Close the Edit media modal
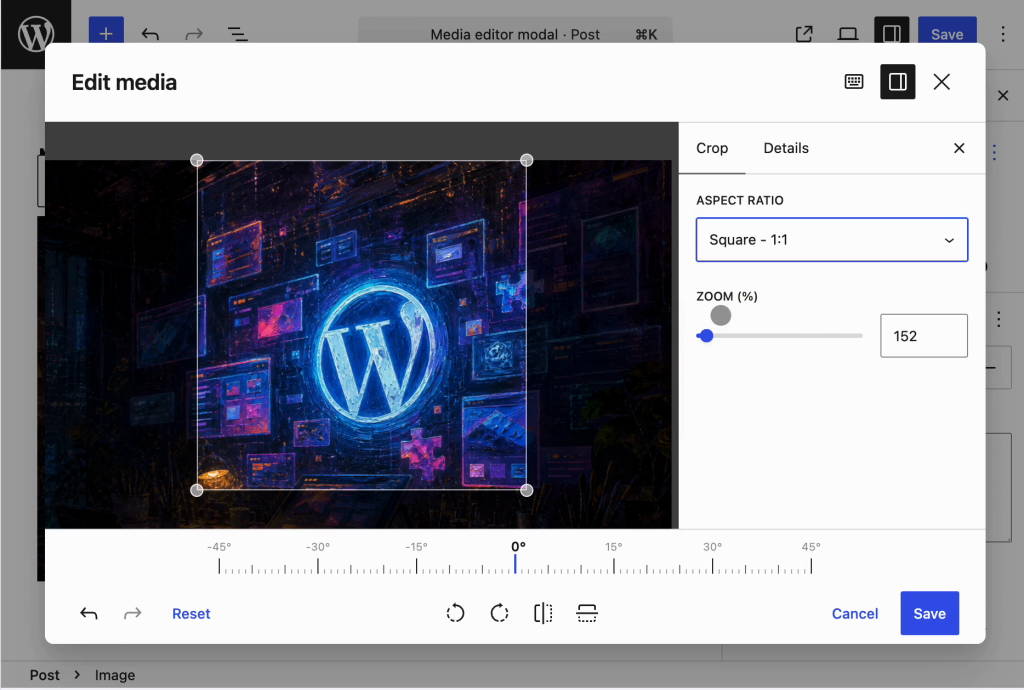 pyautogui.click(x=941, y=82)
